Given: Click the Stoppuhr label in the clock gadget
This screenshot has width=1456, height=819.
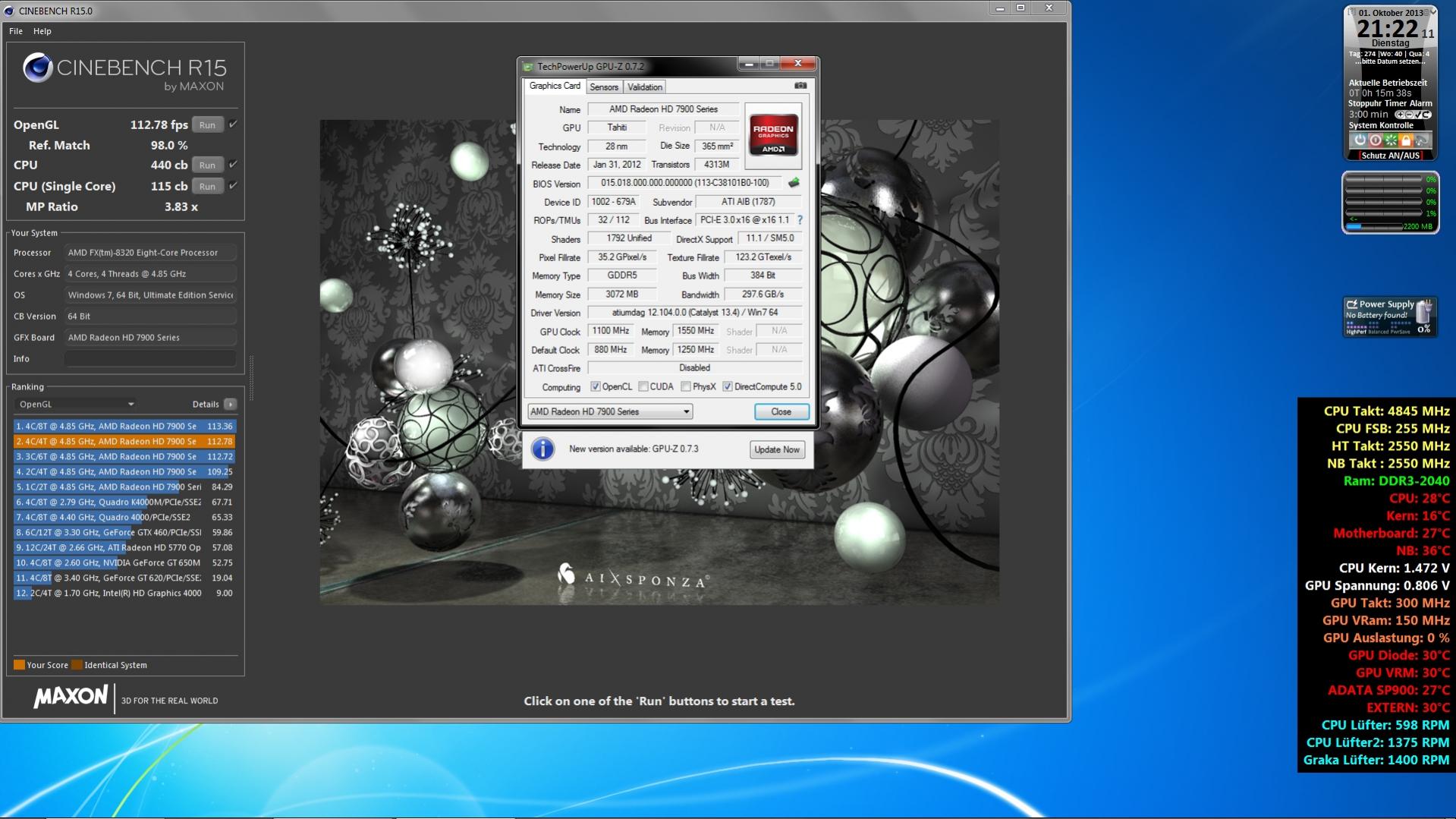Looking at the screenshot, I should pos(1365,104).
